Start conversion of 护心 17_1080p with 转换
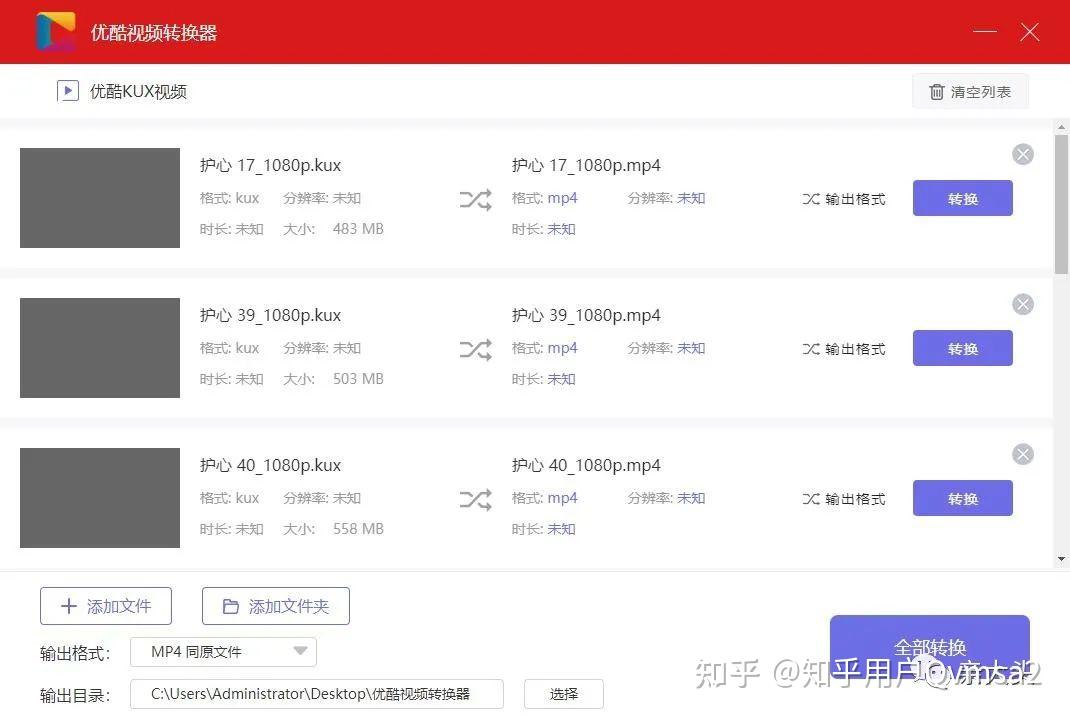Screen dimensions: 1070x720 961,198
